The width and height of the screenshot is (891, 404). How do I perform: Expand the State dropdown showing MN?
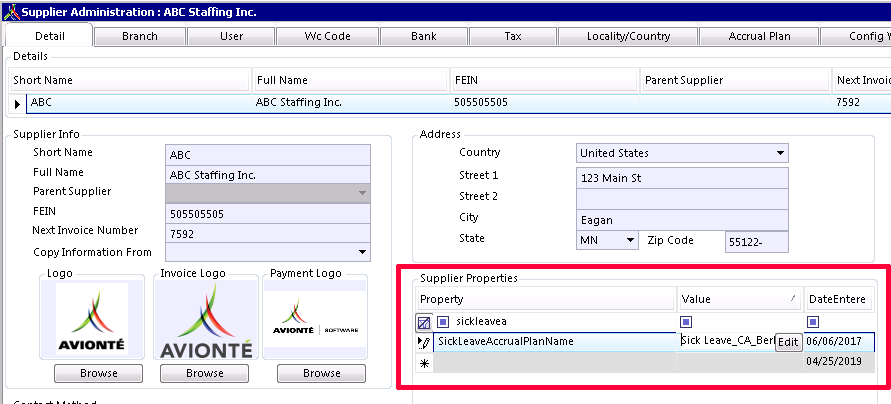(630, 240)
